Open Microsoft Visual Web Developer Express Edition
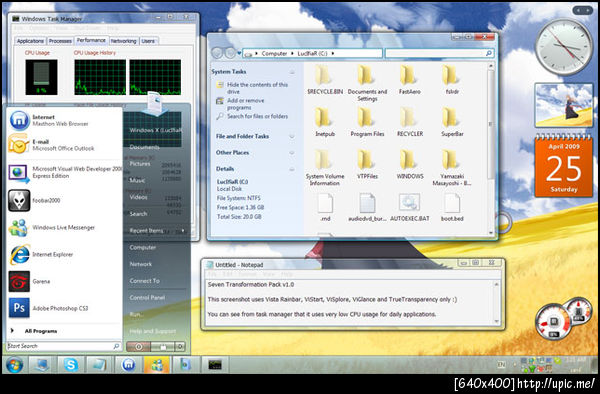The width and height of the screenshot is (600, 394). pos(64,172)
